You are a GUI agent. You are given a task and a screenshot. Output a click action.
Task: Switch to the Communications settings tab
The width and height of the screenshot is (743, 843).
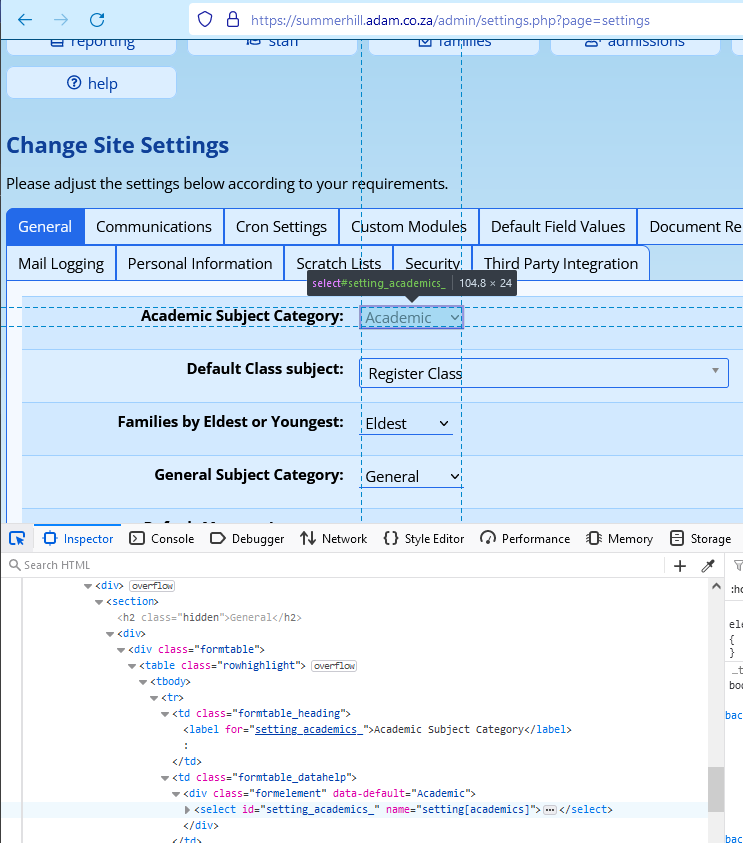[x=154, y=227]
